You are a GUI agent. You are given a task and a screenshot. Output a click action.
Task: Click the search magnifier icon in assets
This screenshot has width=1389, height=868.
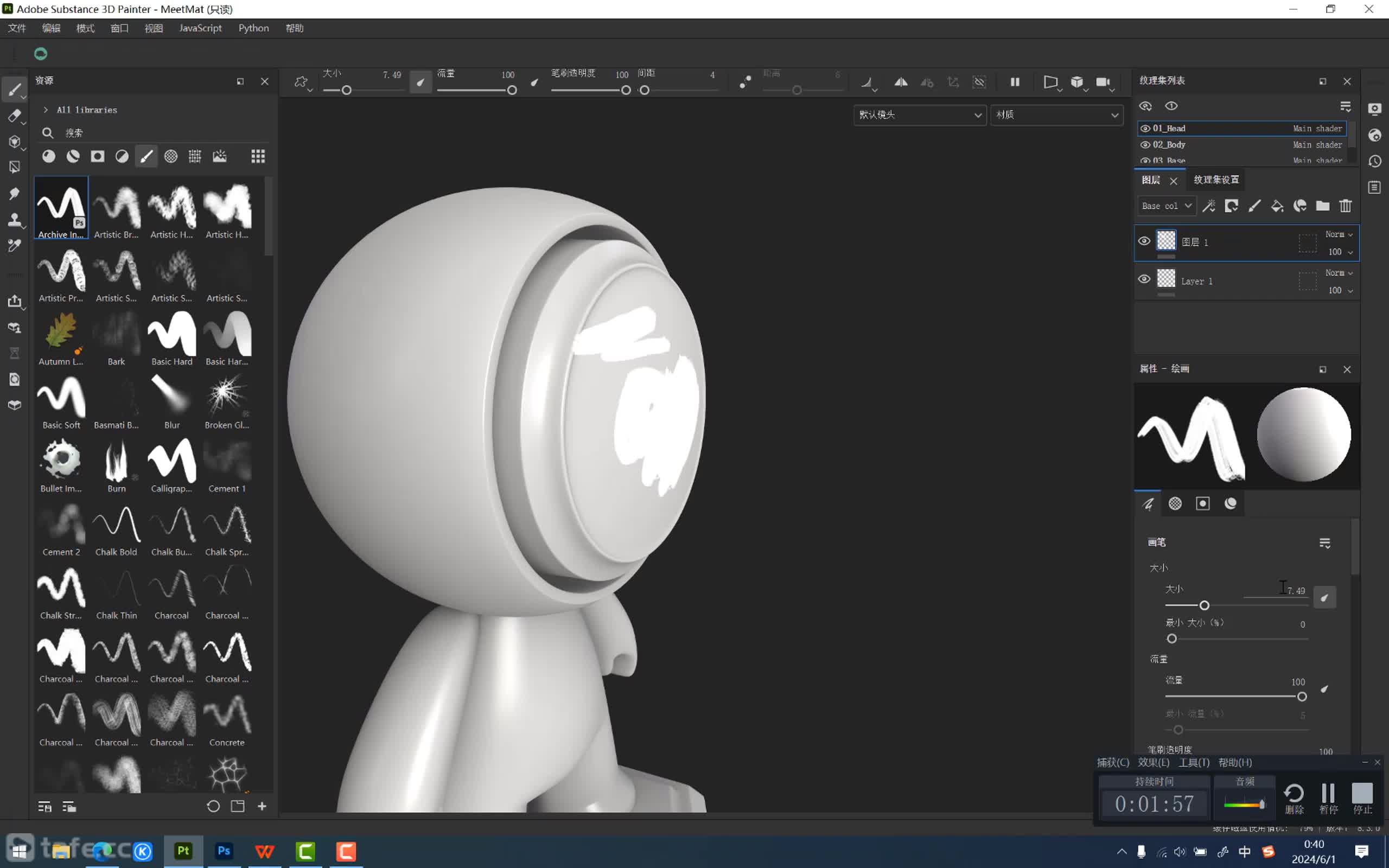48,133
